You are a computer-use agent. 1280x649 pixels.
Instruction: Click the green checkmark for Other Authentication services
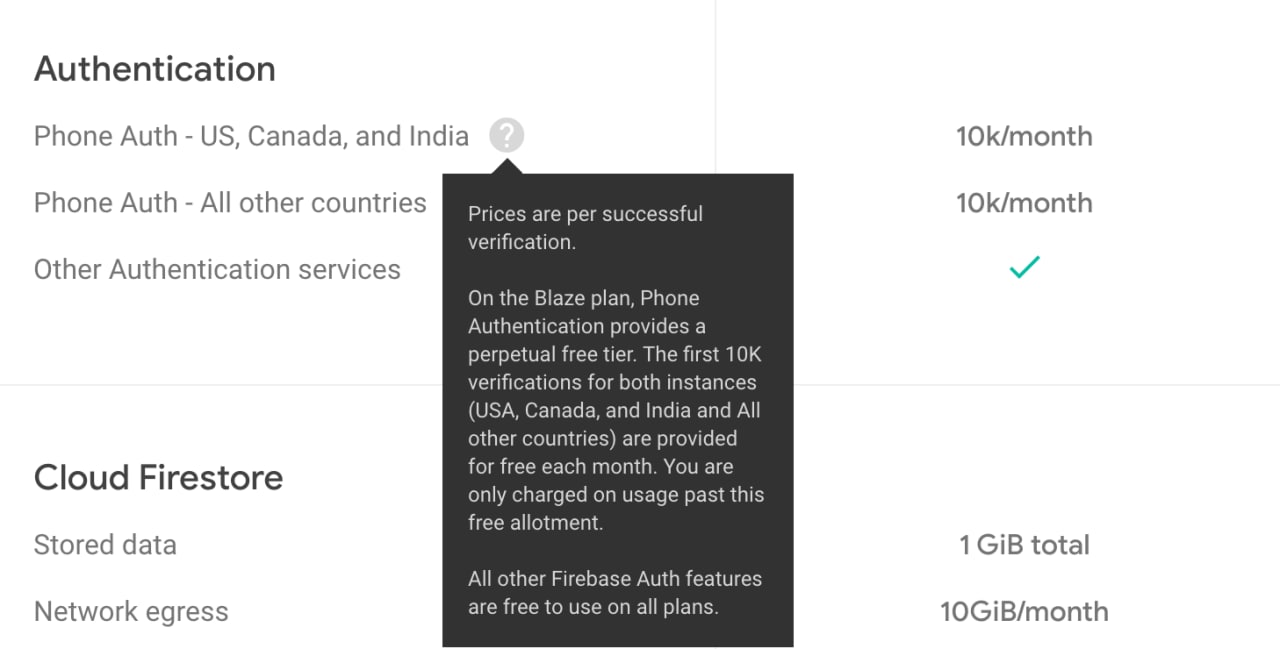point(1024,268)
